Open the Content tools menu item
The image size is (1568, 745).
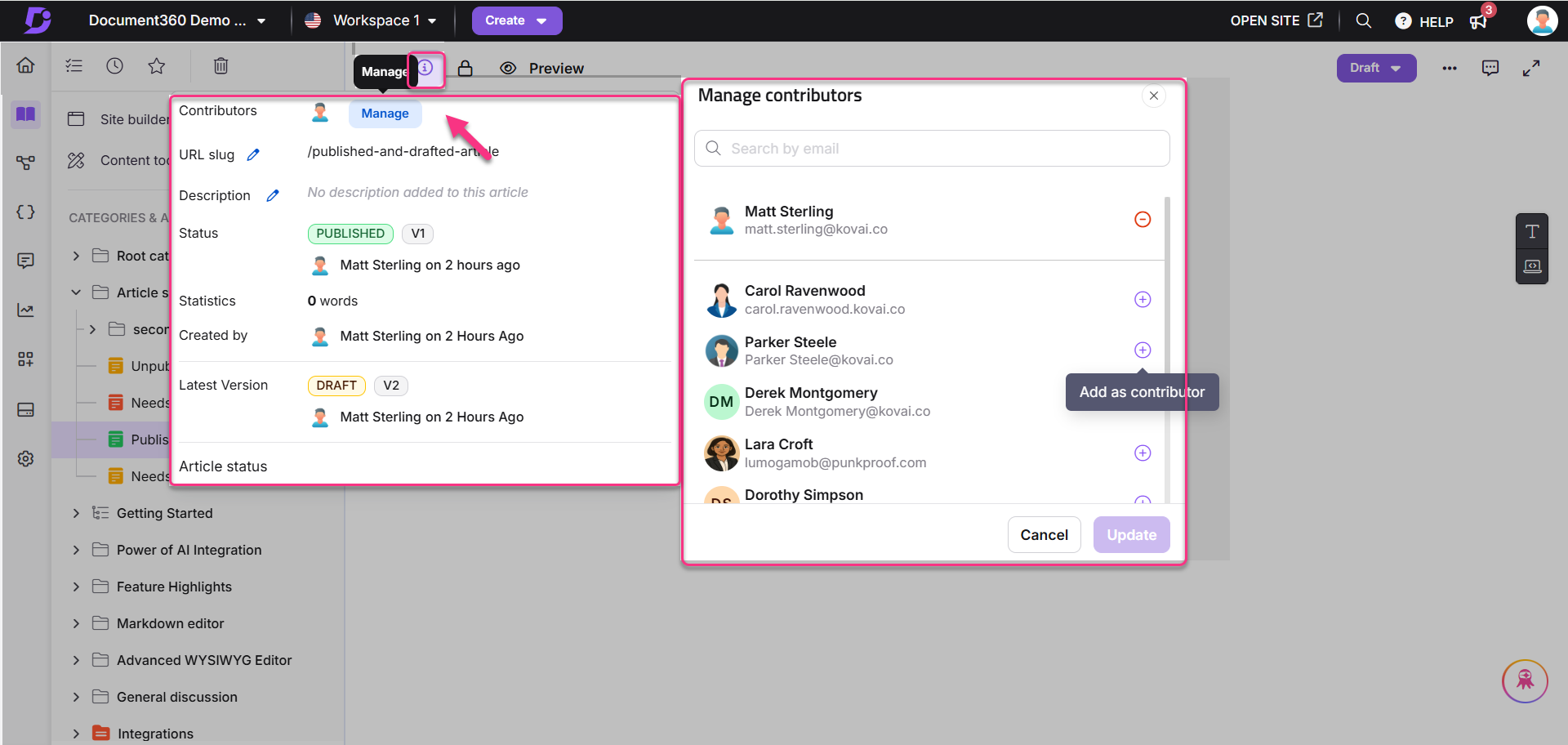(x=119, y=160)
